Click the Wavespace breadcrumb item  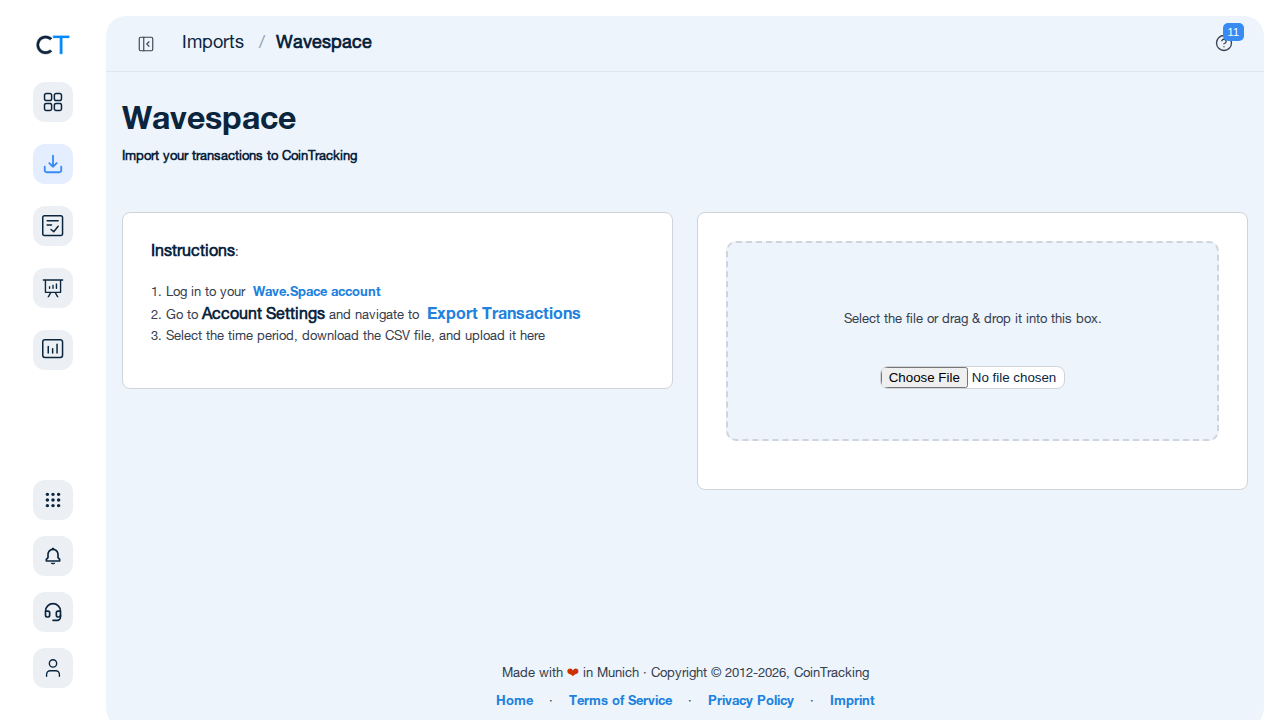[x=324, y=42]
